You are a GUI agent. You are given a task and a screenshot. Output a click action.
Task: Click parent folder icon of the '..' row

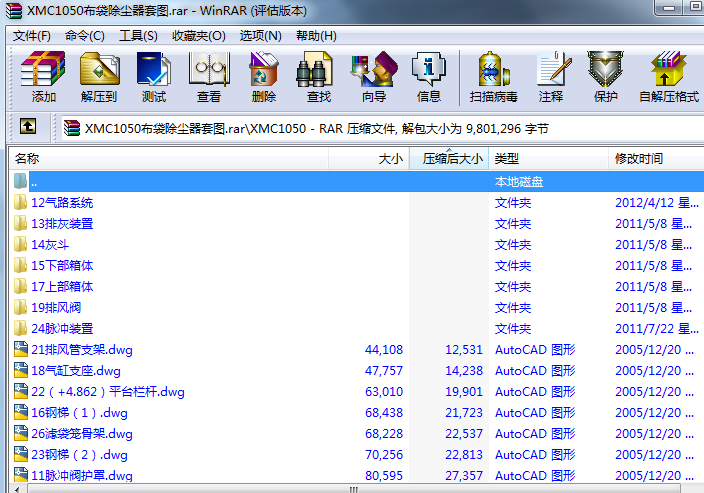(x=20, y=181)
